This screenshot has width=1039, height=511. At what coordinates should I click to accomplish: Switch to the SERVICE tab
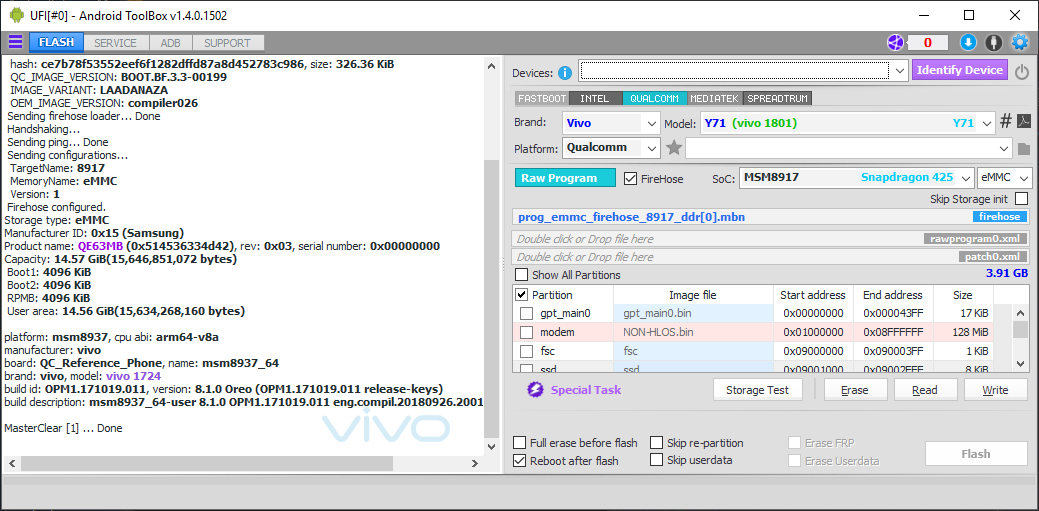click(x=116, y=43)
